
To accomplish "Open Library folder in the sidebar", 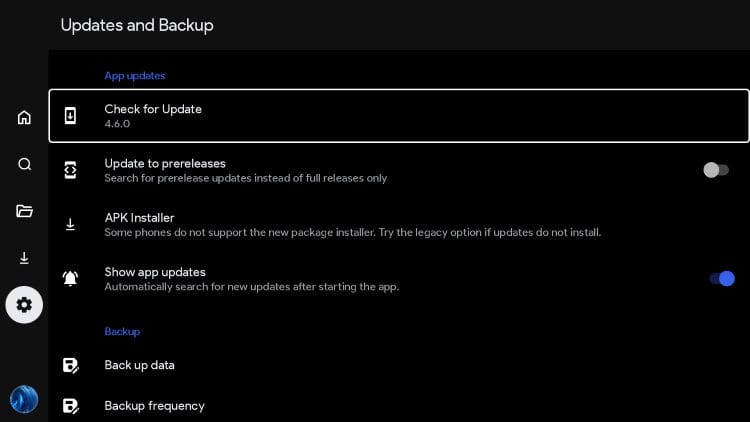I will point(24,211).
